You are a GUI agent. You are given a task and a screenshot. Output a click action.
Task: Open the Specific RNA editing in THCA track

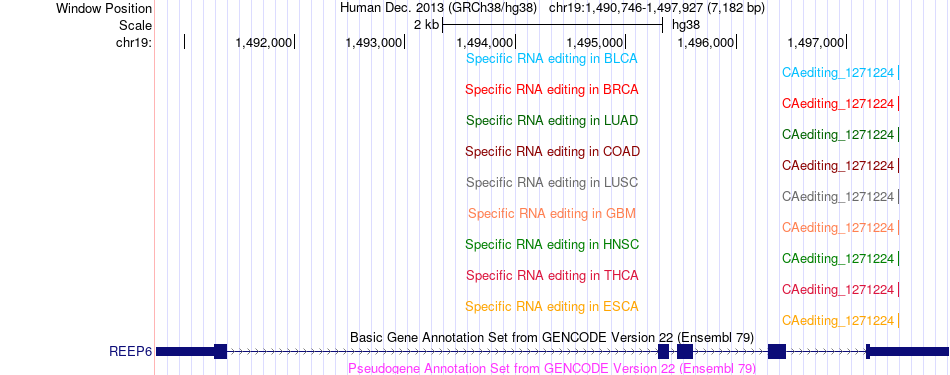[x=552, y=276]
